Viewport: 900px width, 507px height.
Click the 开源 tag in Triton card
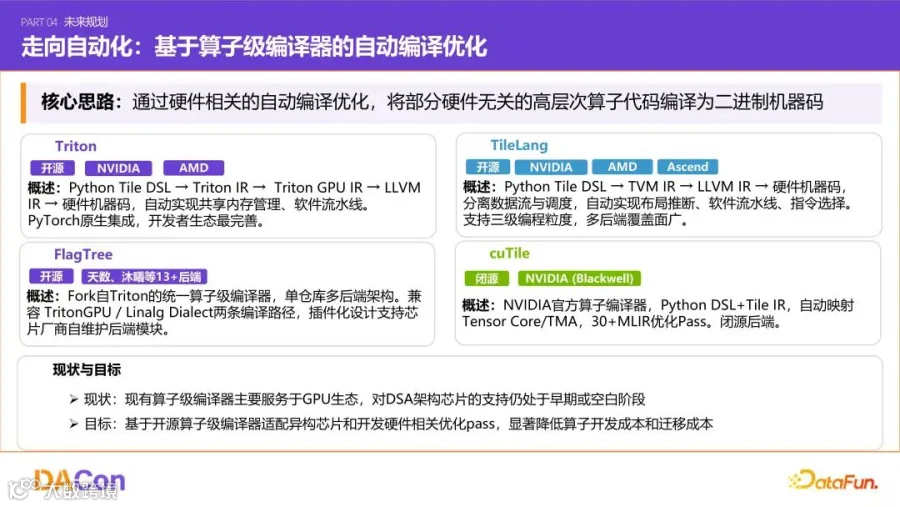[52, 168]
